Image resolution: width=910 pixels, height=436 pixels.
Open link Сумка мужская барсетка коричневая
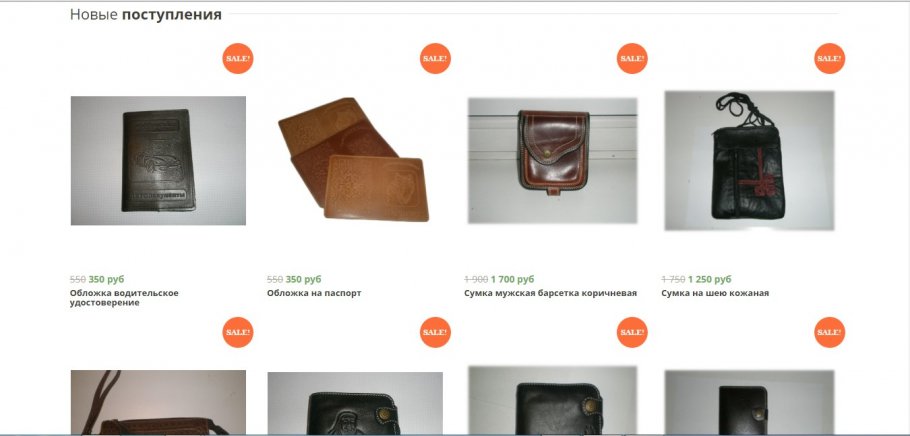point(551,293)
